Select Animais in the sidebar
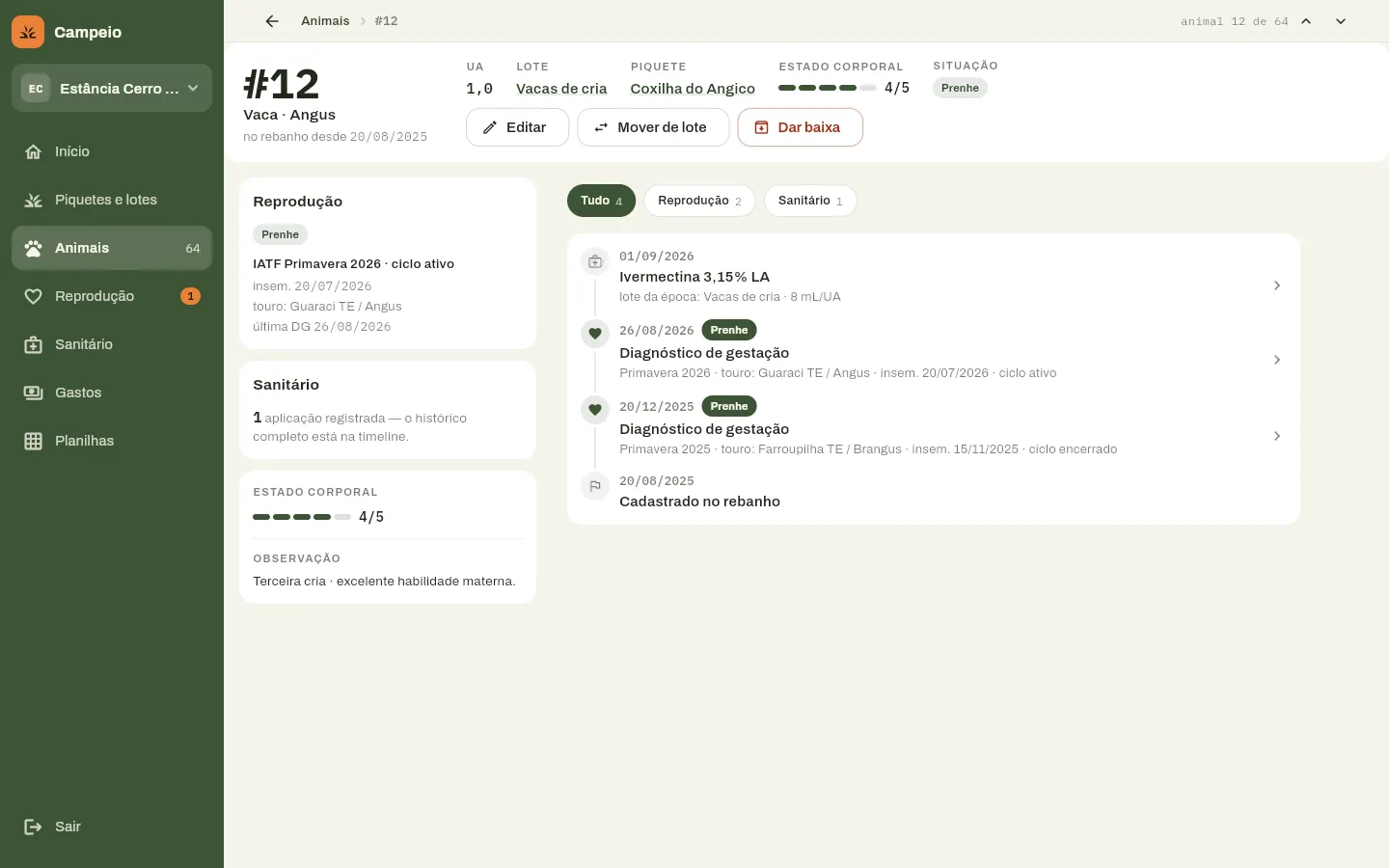 (112, 248)
